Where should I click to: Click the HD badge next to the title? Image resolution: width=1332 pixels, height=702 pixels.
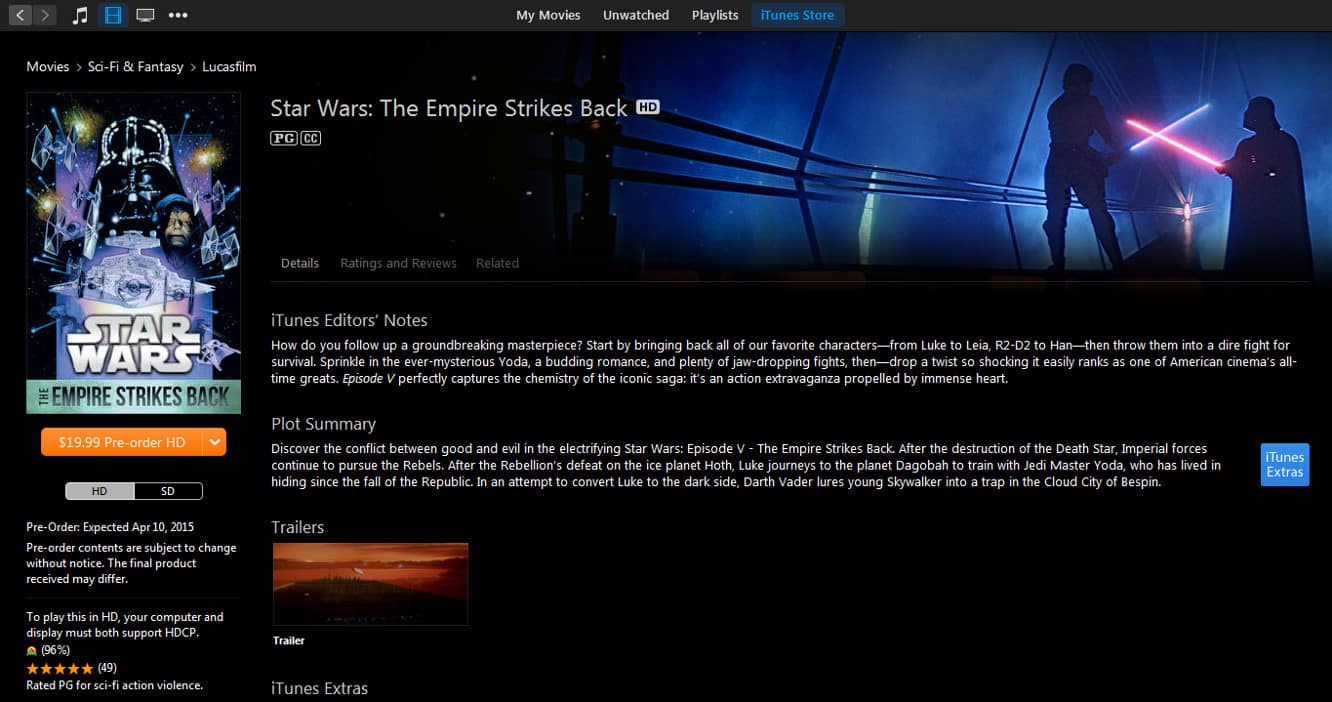(648, 106)
